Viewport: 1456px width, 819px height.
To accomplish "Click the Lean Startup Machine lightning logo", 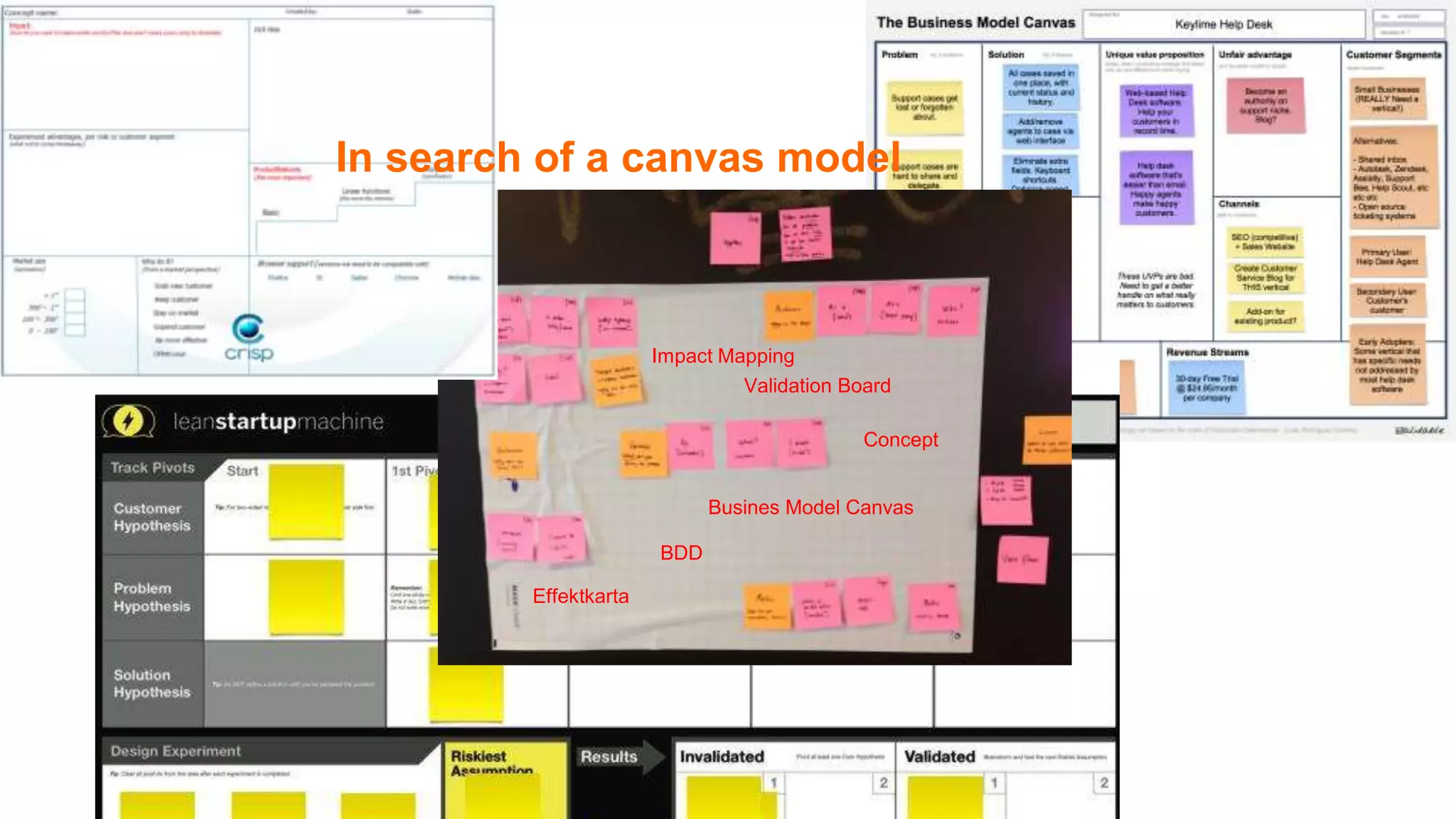I will click(128, 421).
